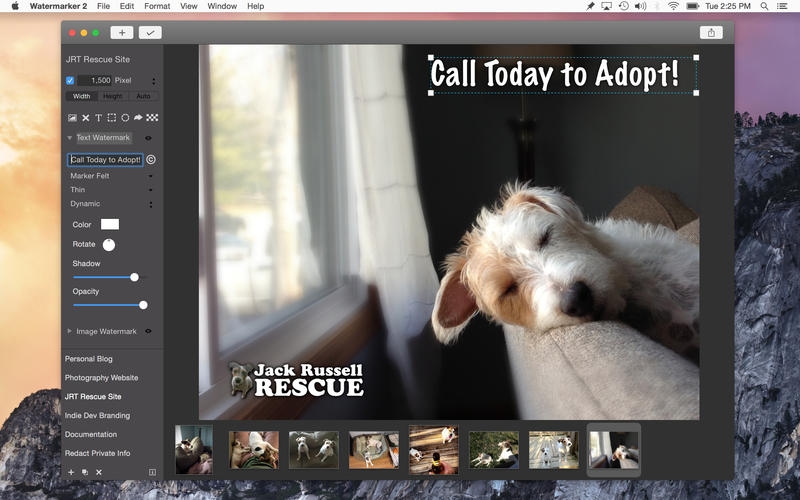Select the Photography Website preset
The image size is (800, 500).
click(102, 378)
